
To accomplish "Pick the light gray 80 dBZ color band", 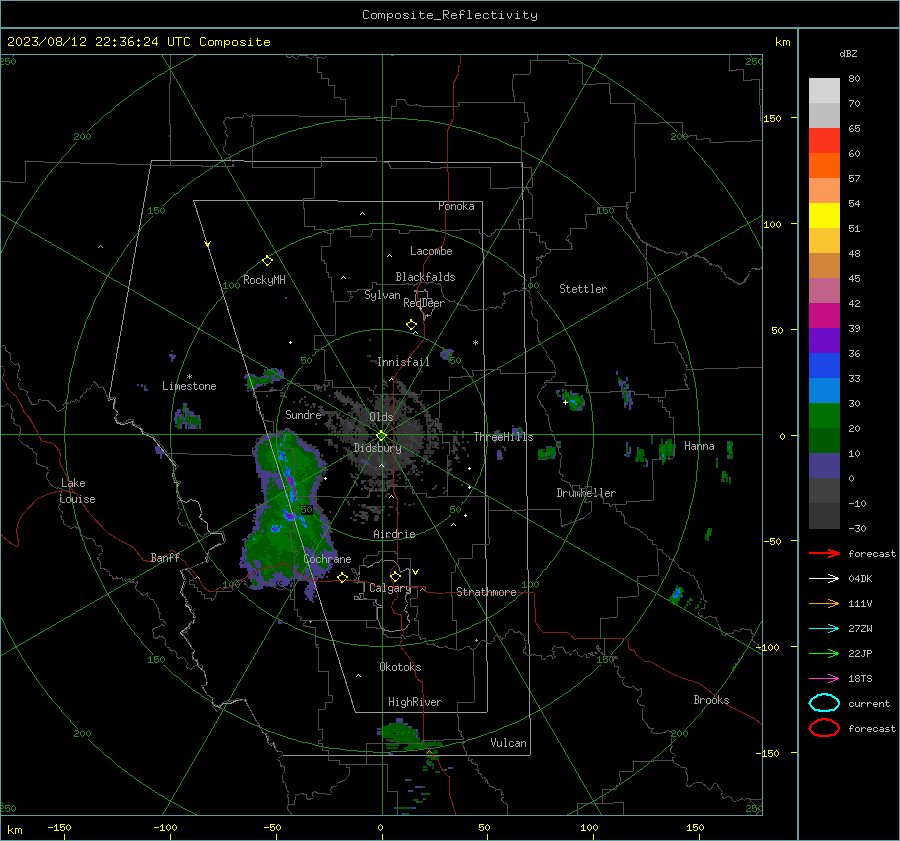I will (824, 90).
